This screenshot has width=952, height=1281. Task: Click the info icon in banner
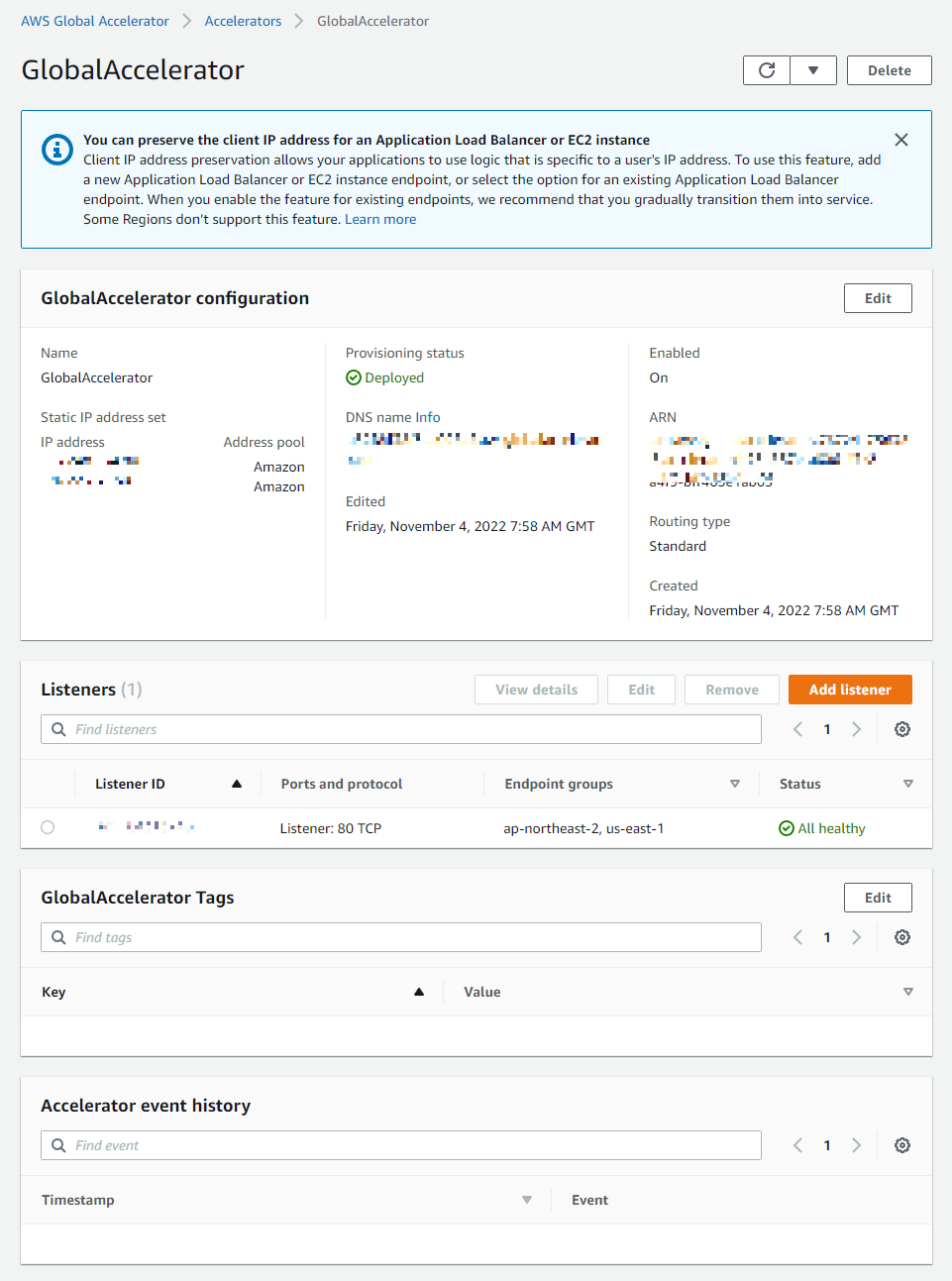pos(57,150)
